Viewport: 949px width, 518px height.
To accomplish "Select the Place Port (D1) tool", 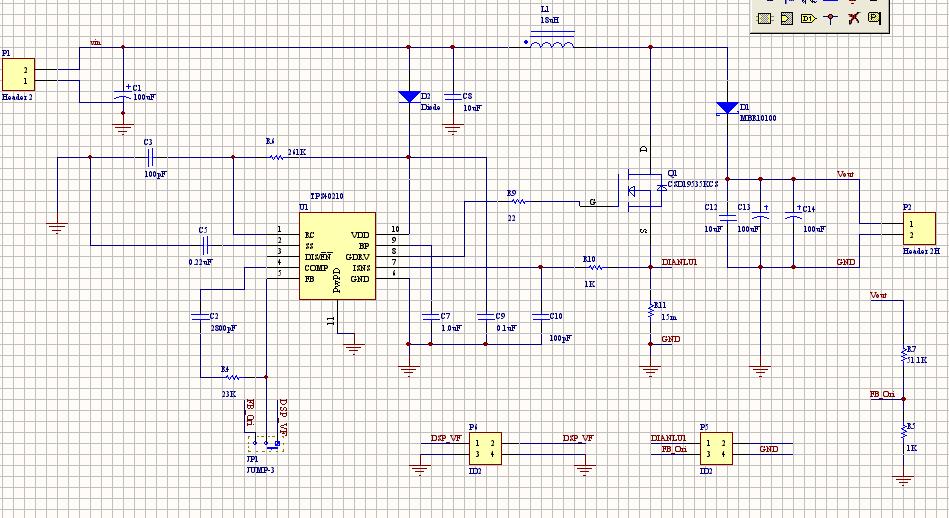I will tap(808, 18).
